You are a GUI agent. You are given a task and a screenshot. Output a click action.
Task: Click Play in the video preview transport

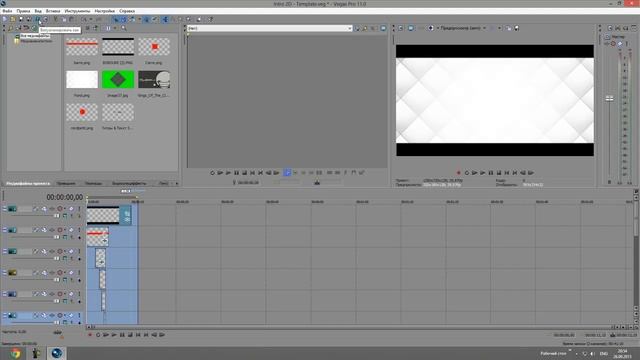click(482, 173)
